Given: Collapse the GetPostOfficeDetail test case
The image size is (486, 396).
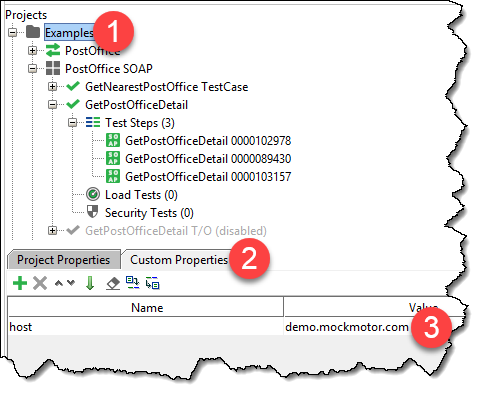Looking at the screenshot, I should pyautogui.click(x=52, y=105).
